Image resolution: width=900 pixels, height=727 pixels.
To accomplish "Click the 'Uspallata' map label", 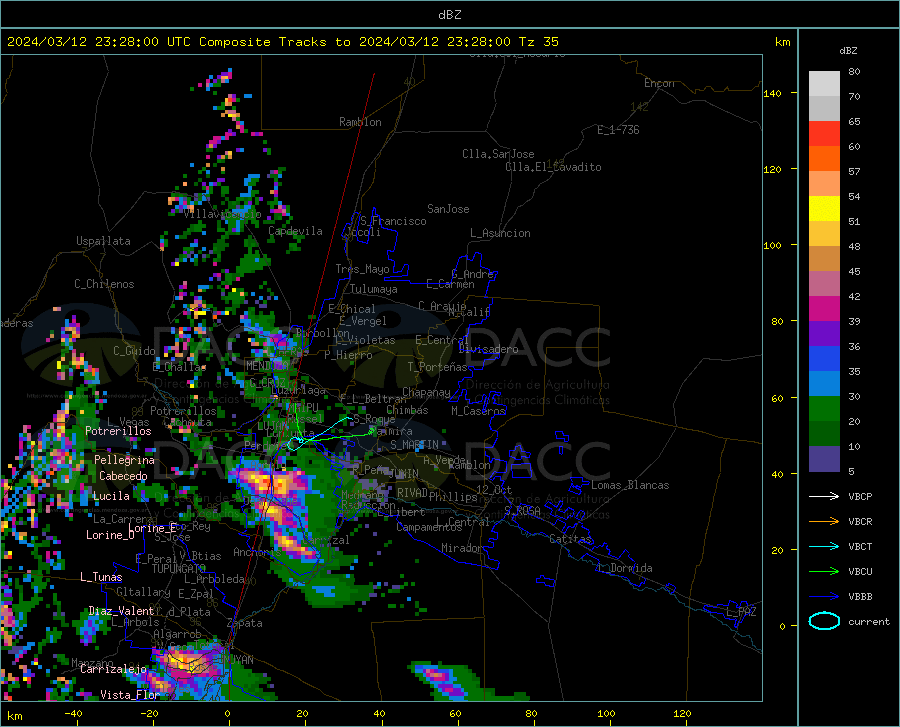I will click(x=103, y=241).
